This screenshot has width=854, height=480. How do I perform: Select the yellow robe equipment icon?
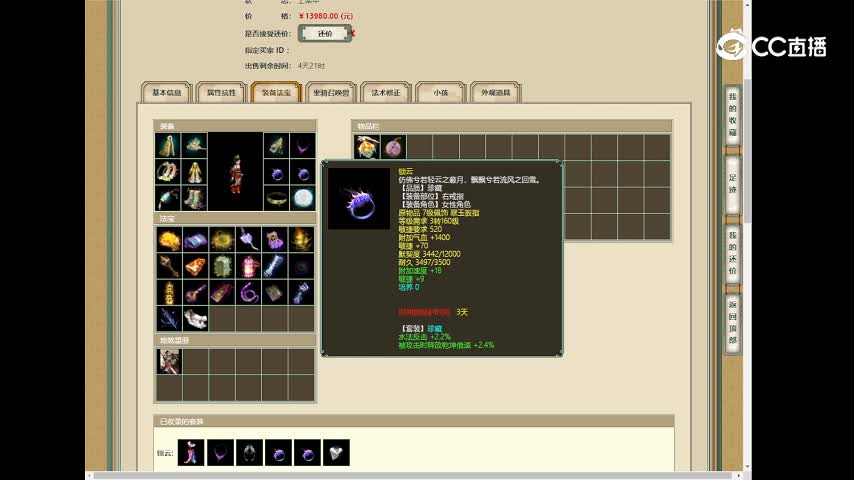[194, 172]
